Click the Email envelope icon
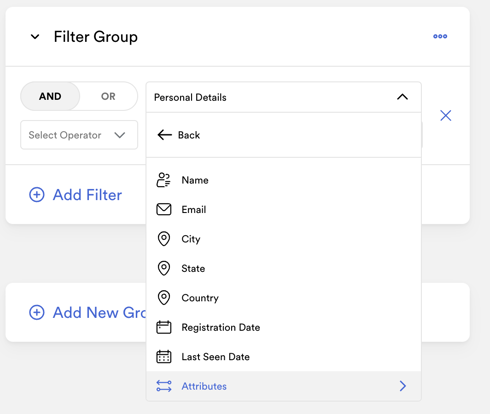The height and width of the screenshot is (414, 490). coord(164,209)
